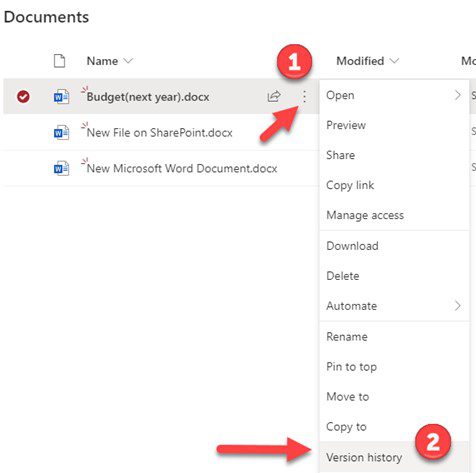Open the three-dot actions menu for Budget file

(x=304, y=97)
